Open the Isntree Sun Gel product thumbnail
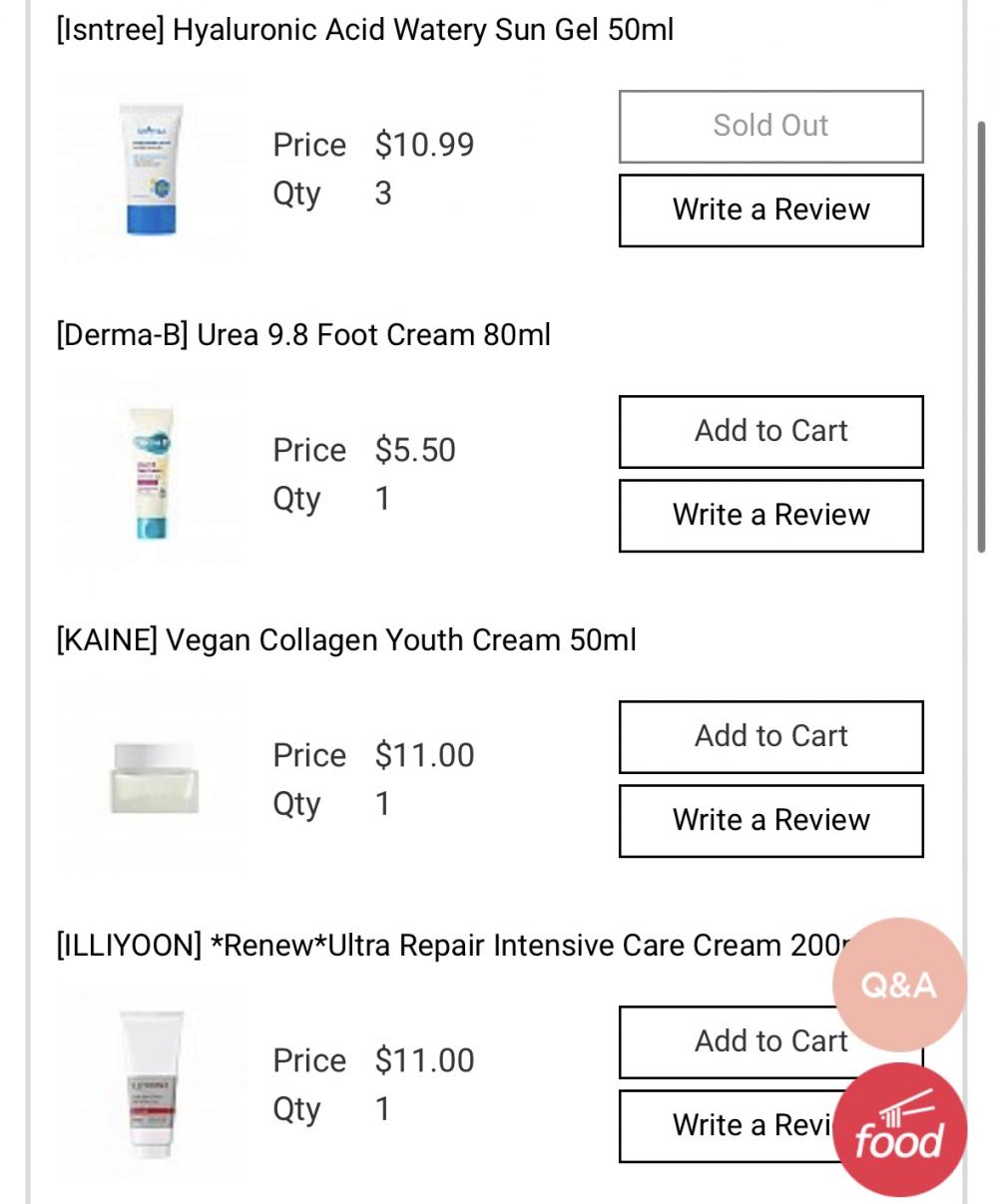Screen dimensions: 993x1204 click(151, 170)
